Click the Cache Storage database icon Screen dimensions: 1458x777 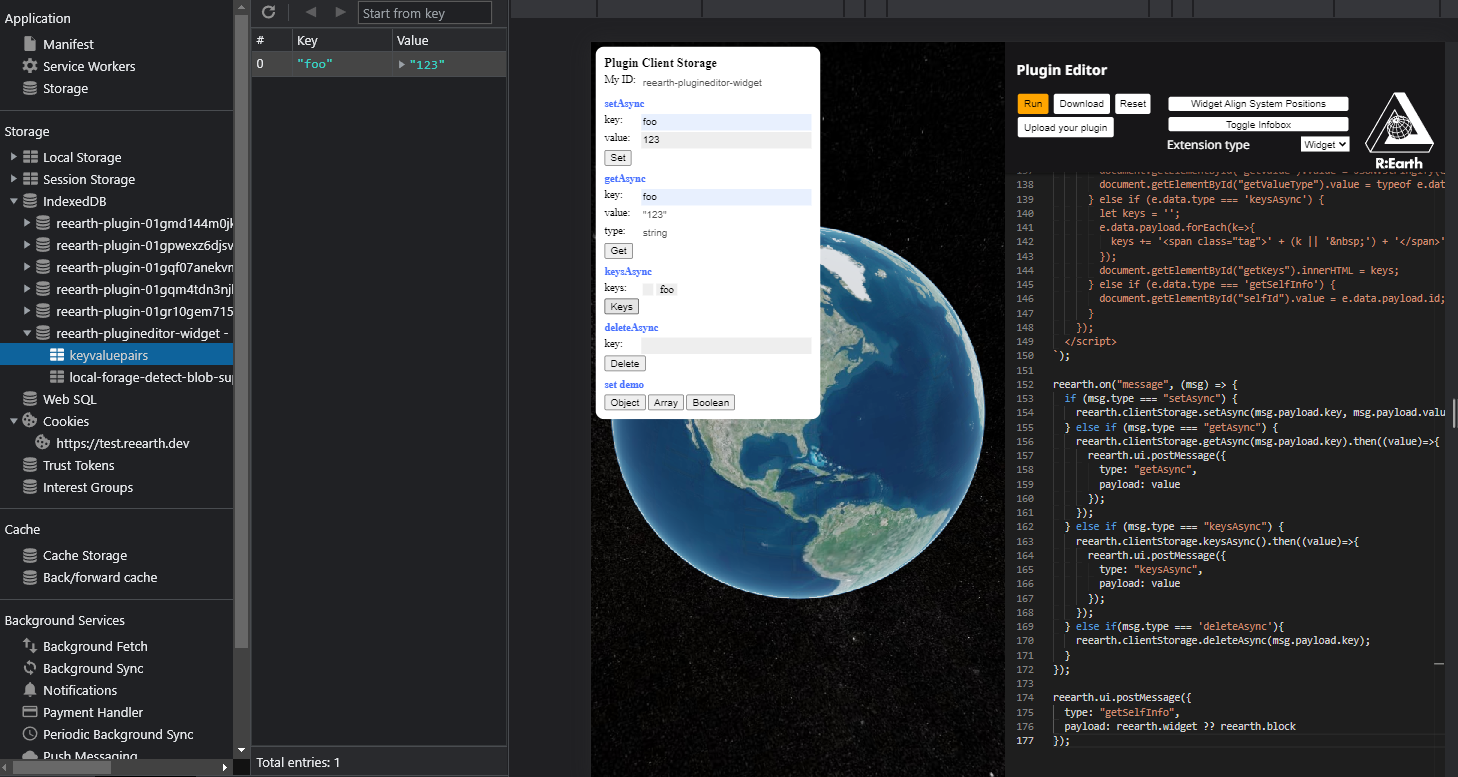click(x=30, y=555)
